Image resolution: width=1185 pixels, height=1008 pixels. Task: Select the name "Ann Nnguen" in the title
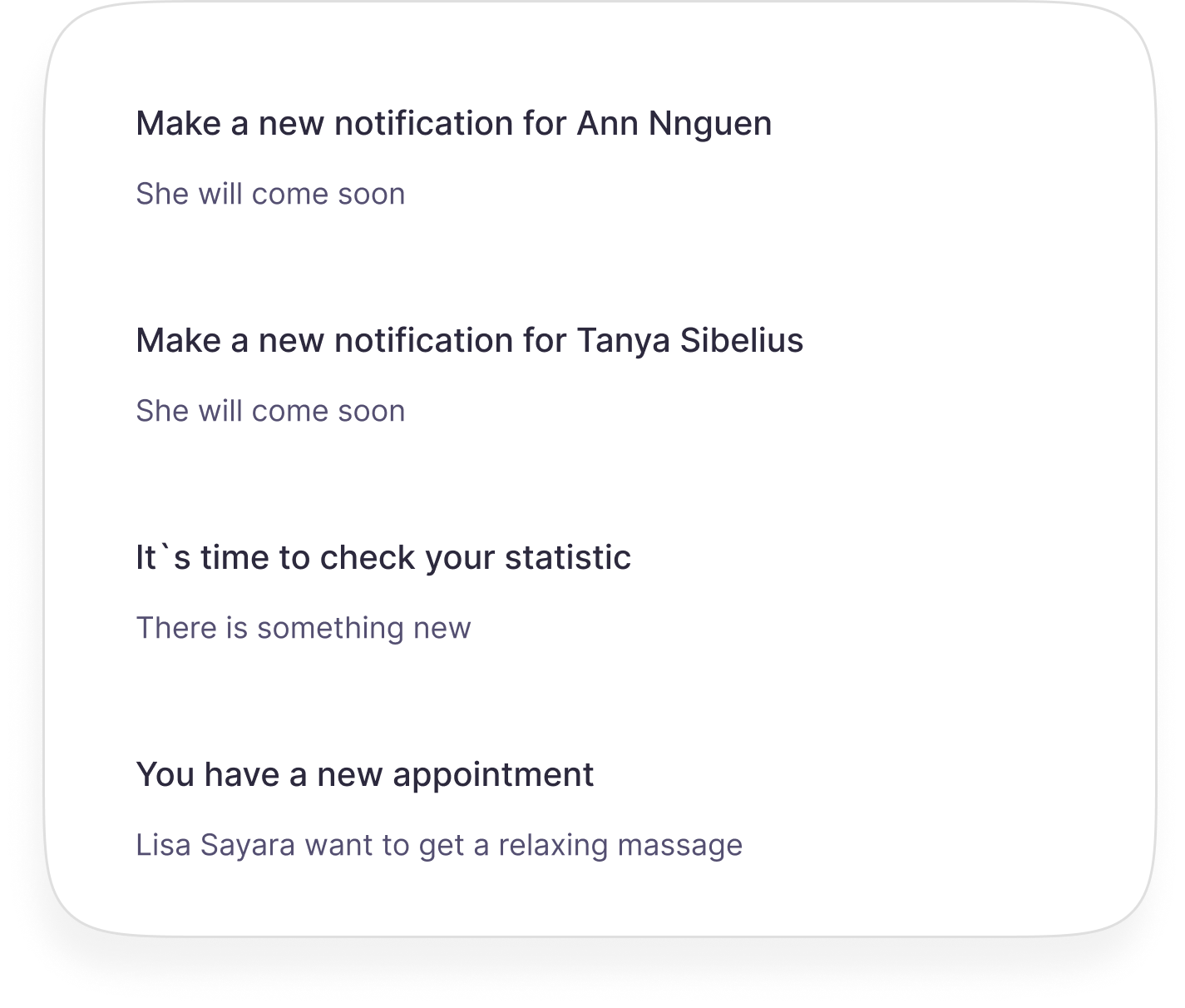pos(674,124)
